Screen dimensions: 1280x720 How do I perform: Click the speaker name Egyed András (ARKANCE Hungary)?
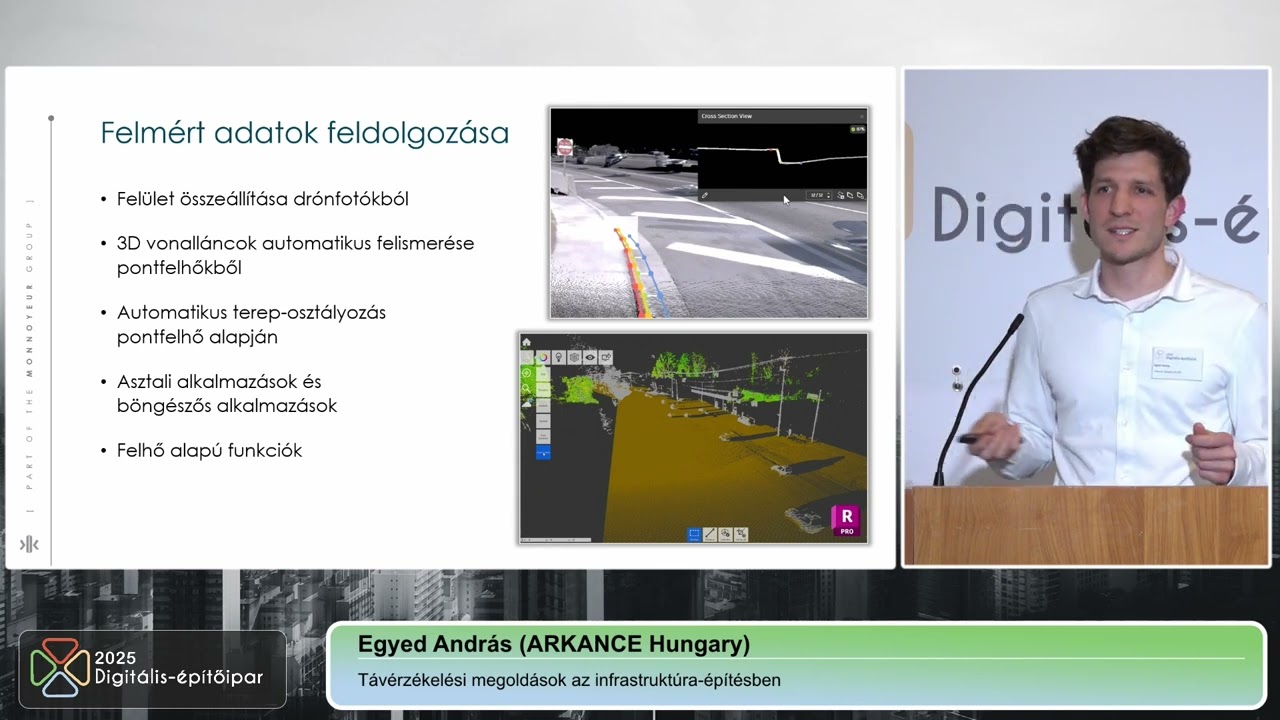click(x=554, y=644)
